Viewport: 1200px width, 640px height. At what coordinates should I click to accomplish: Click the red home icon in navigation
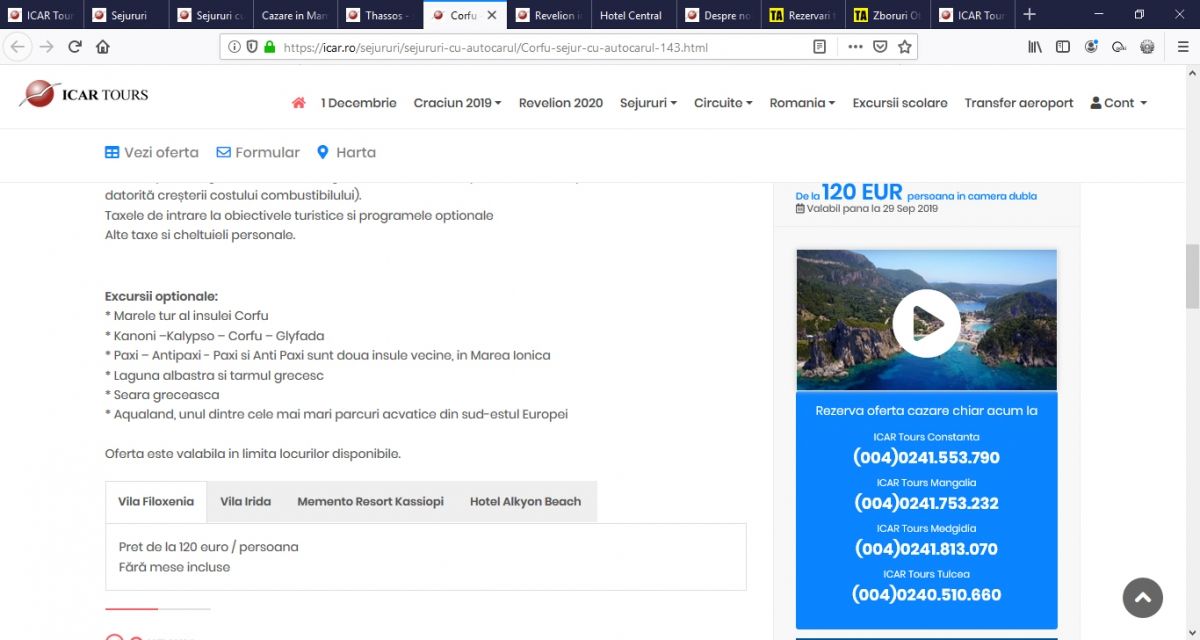click(x=298, y=103)
